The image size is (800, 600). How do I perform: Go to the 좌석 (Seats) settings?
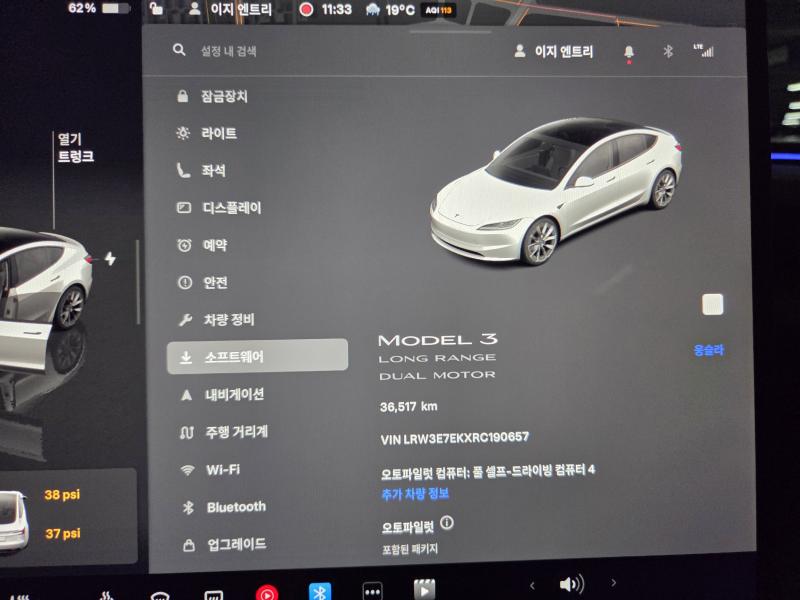[201, 170]
